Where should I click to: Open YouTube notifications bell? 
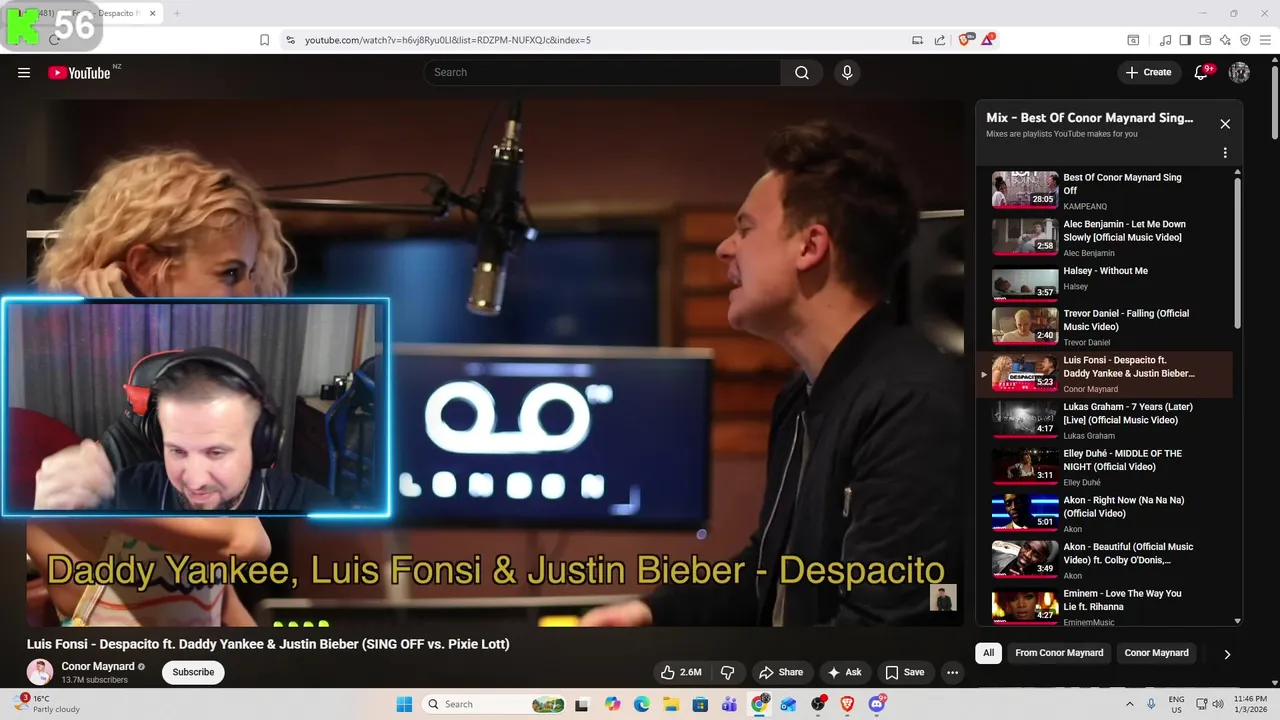click(x=1203, y=72)
